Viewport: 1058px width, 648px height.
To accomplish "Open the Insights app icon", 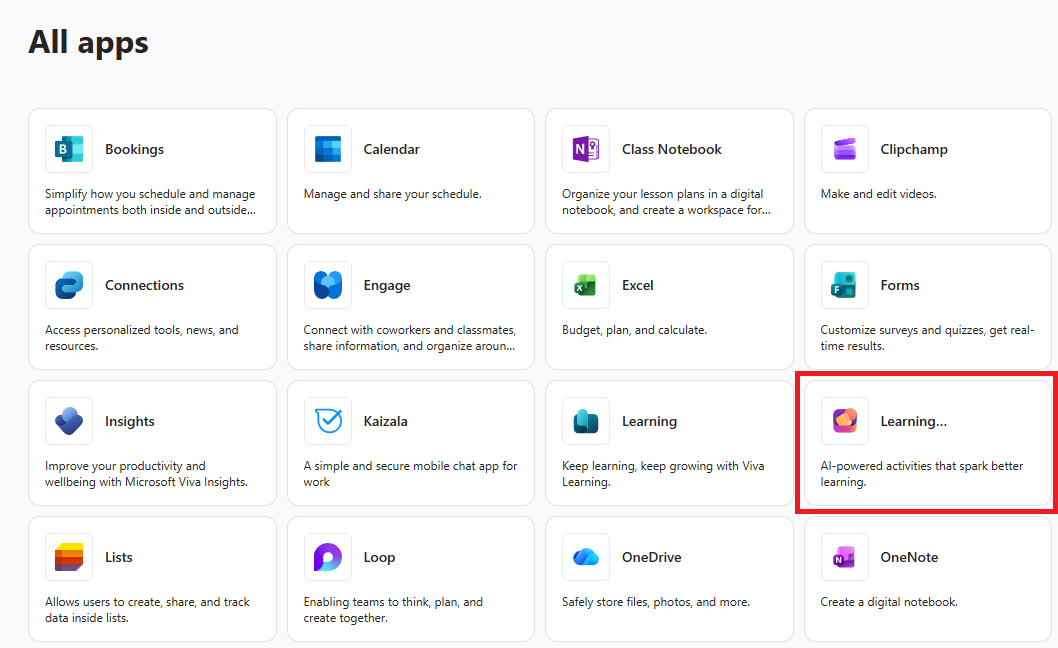I will tap(69, 421).
